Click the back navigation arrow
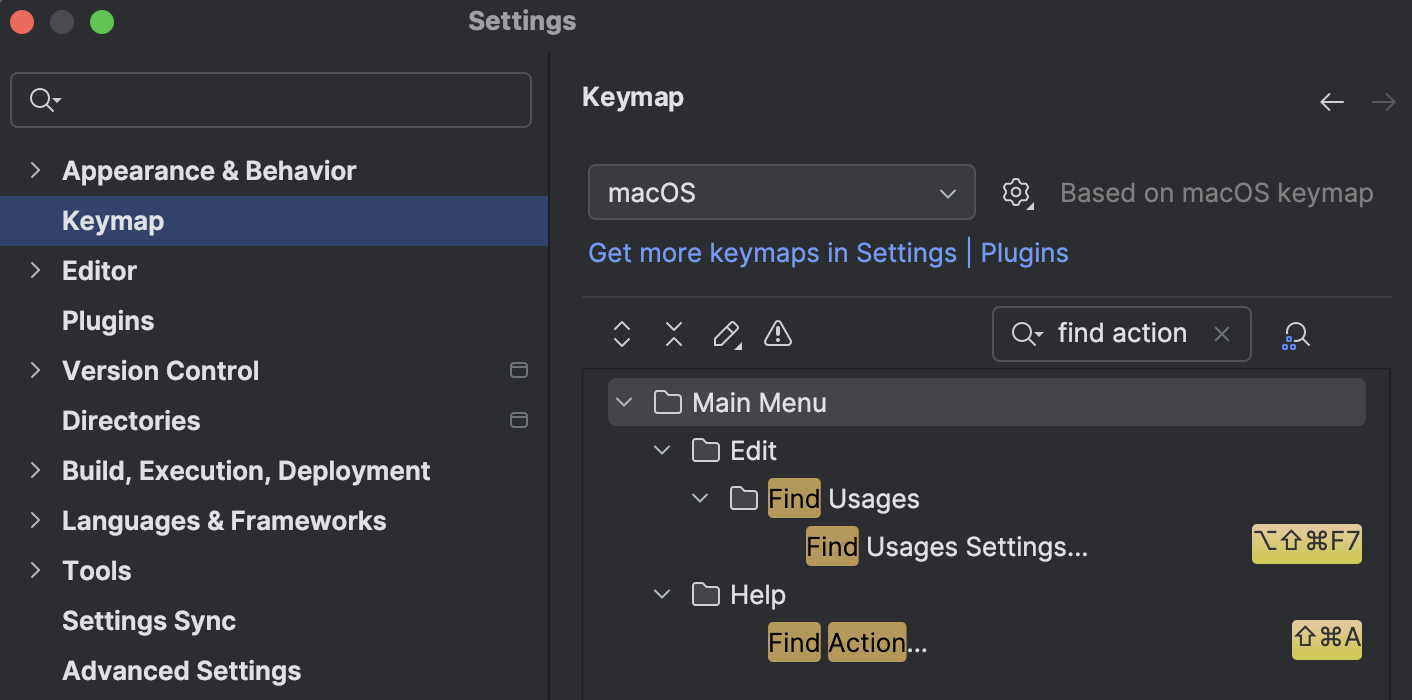1412x700 pixels. point(1331,101)
